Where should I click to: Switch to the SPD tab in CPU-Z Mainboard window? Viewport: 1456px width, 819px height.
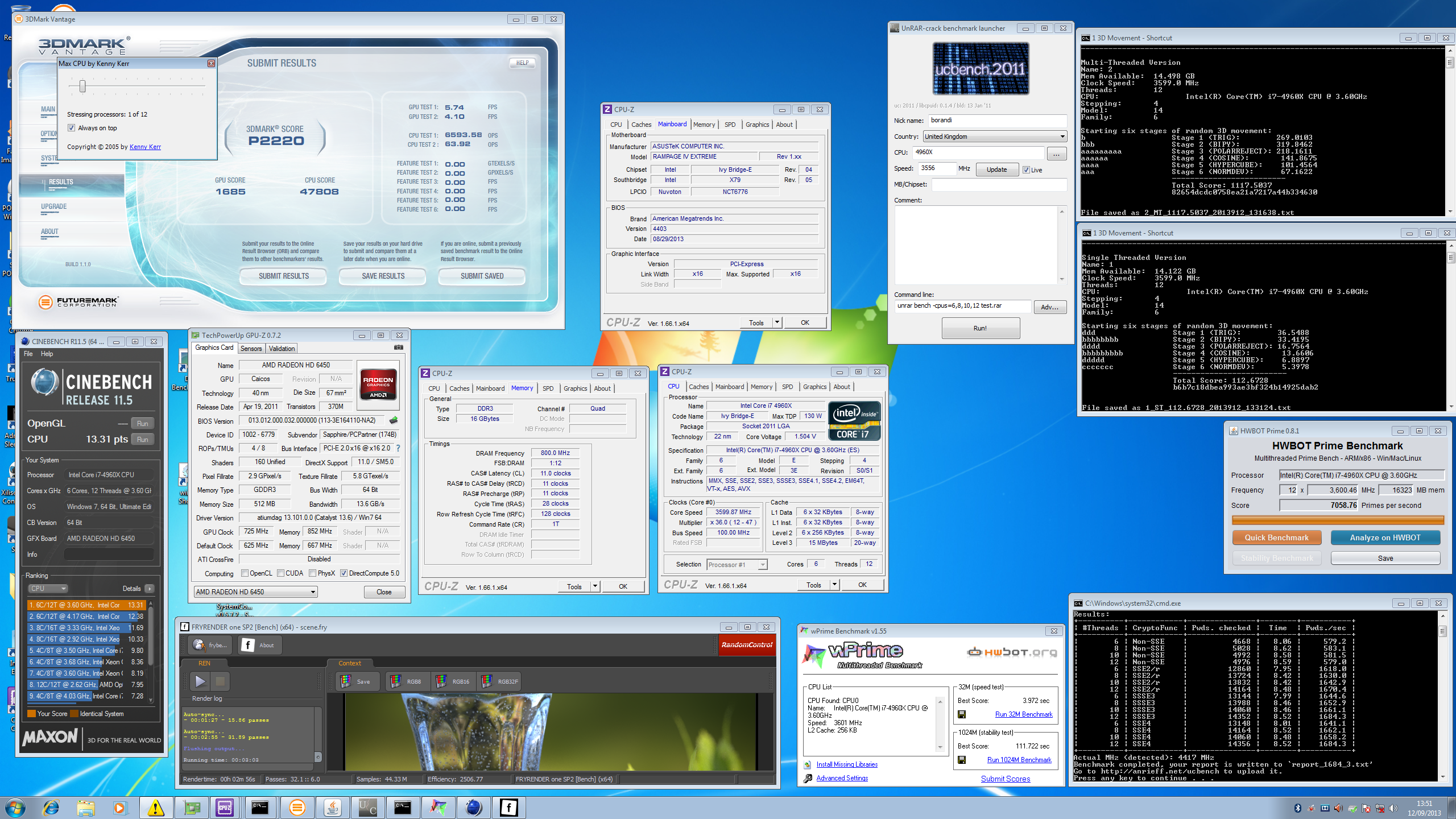[x=730, y=125]
